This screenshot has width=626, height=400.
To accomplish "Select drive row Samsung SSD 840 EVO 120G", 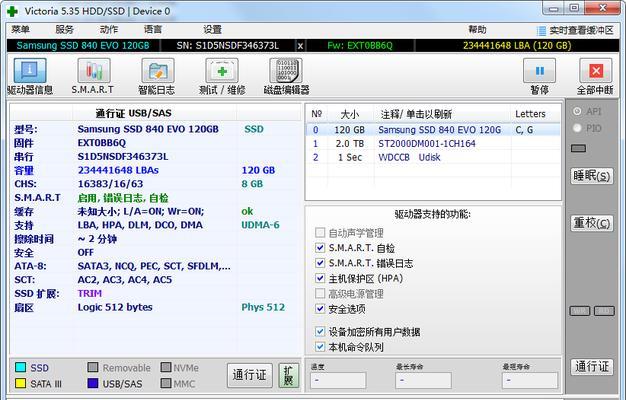I will point(433,130).
